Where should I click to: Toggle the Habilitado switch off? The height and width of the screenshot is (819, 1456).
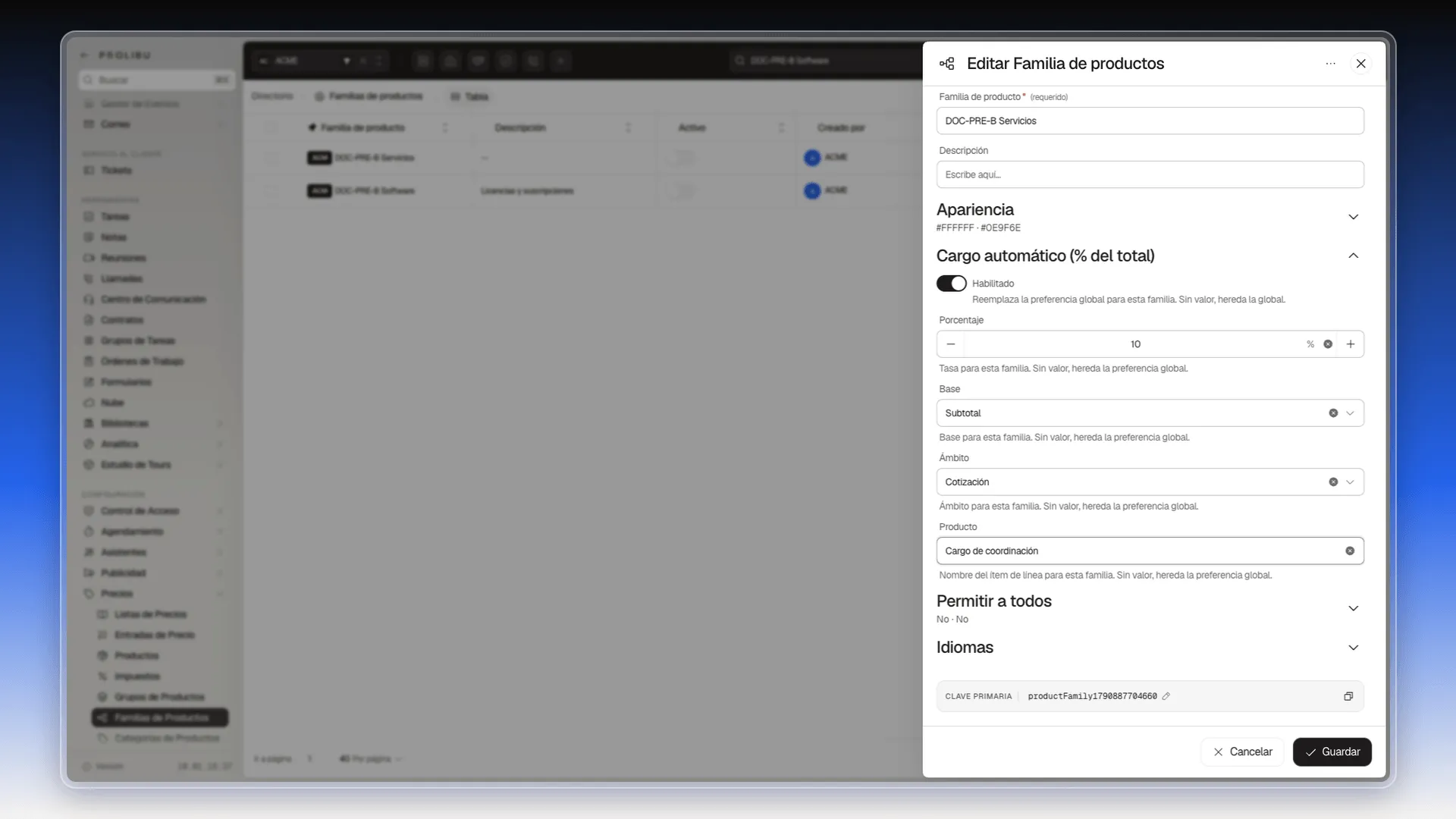pyautogui.click(x=951, y=284)
